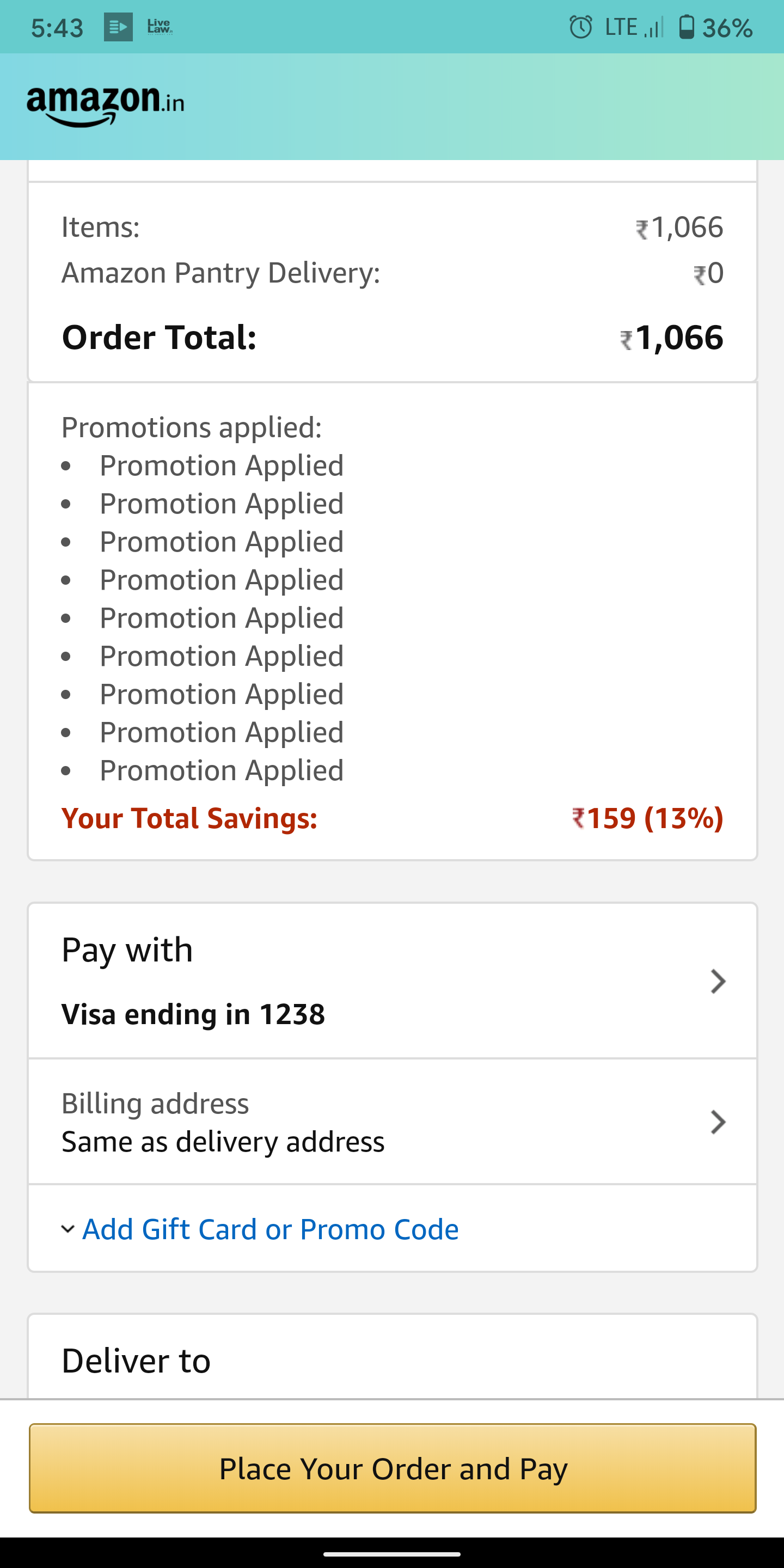Tap the small arrow before Add Gift Card
Viewport: 784px width, 1568px height.
click(68, 1229)
